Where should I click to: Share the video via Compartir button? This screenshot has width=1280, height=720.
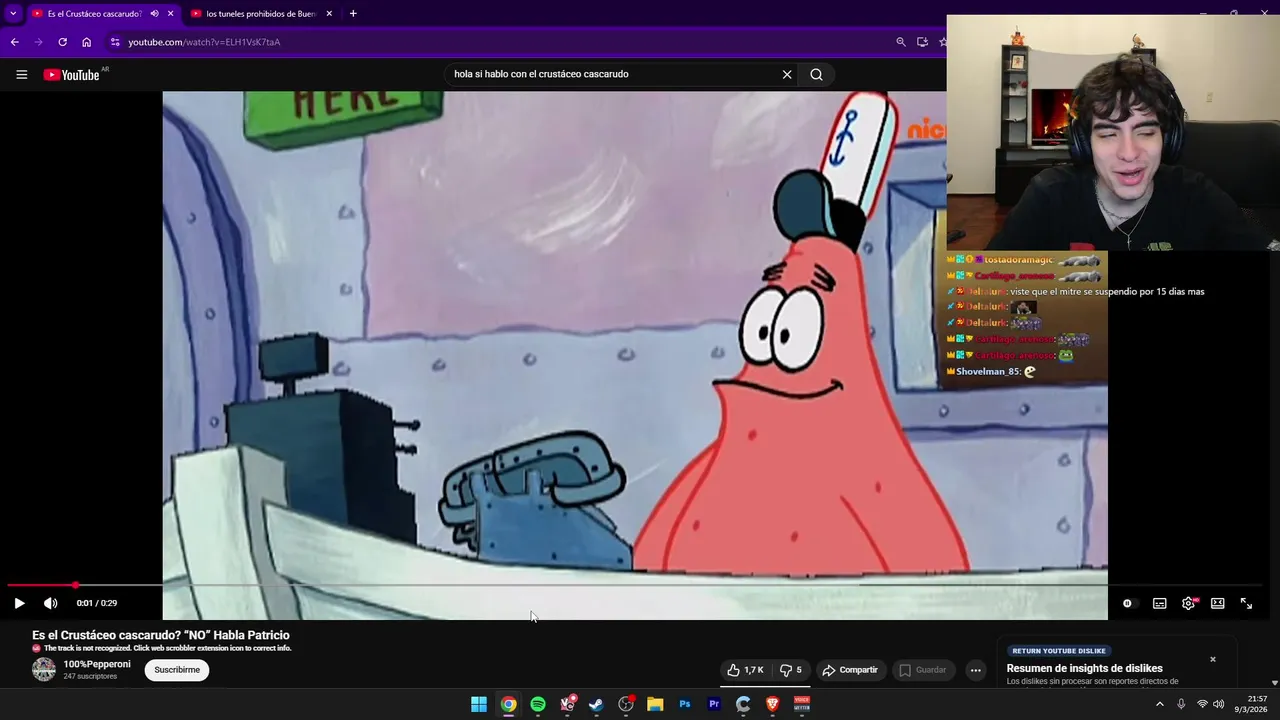(x=850, y=670)
